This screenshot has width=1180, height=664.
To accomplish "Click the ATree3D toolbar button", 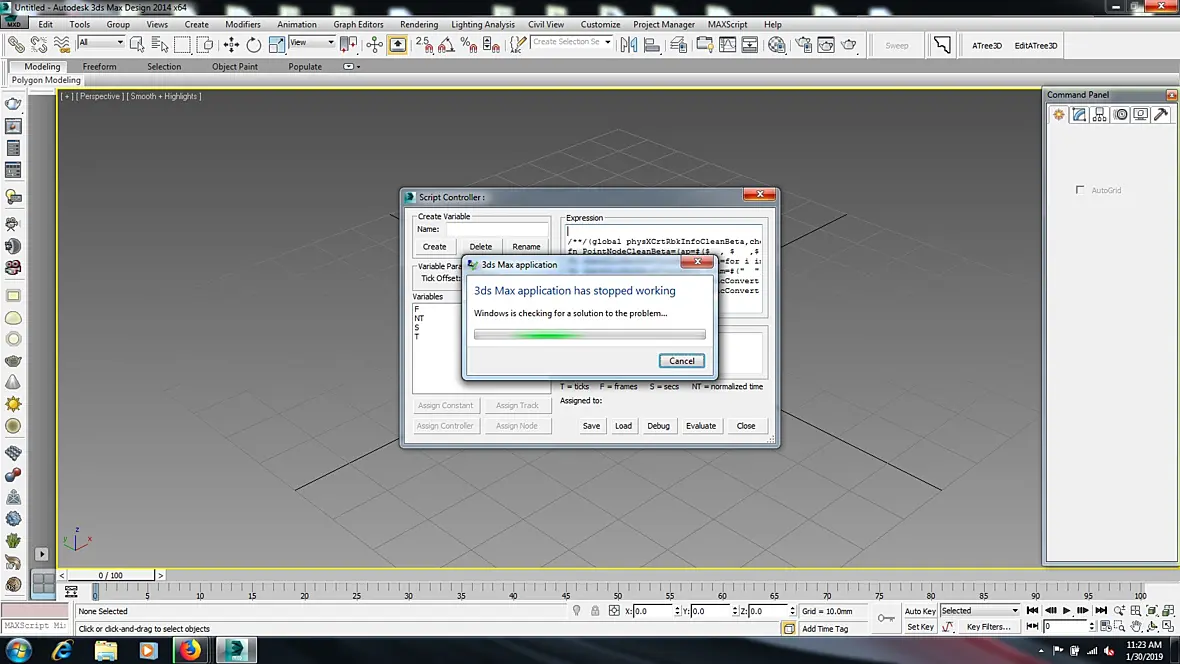I will point(987,45).
